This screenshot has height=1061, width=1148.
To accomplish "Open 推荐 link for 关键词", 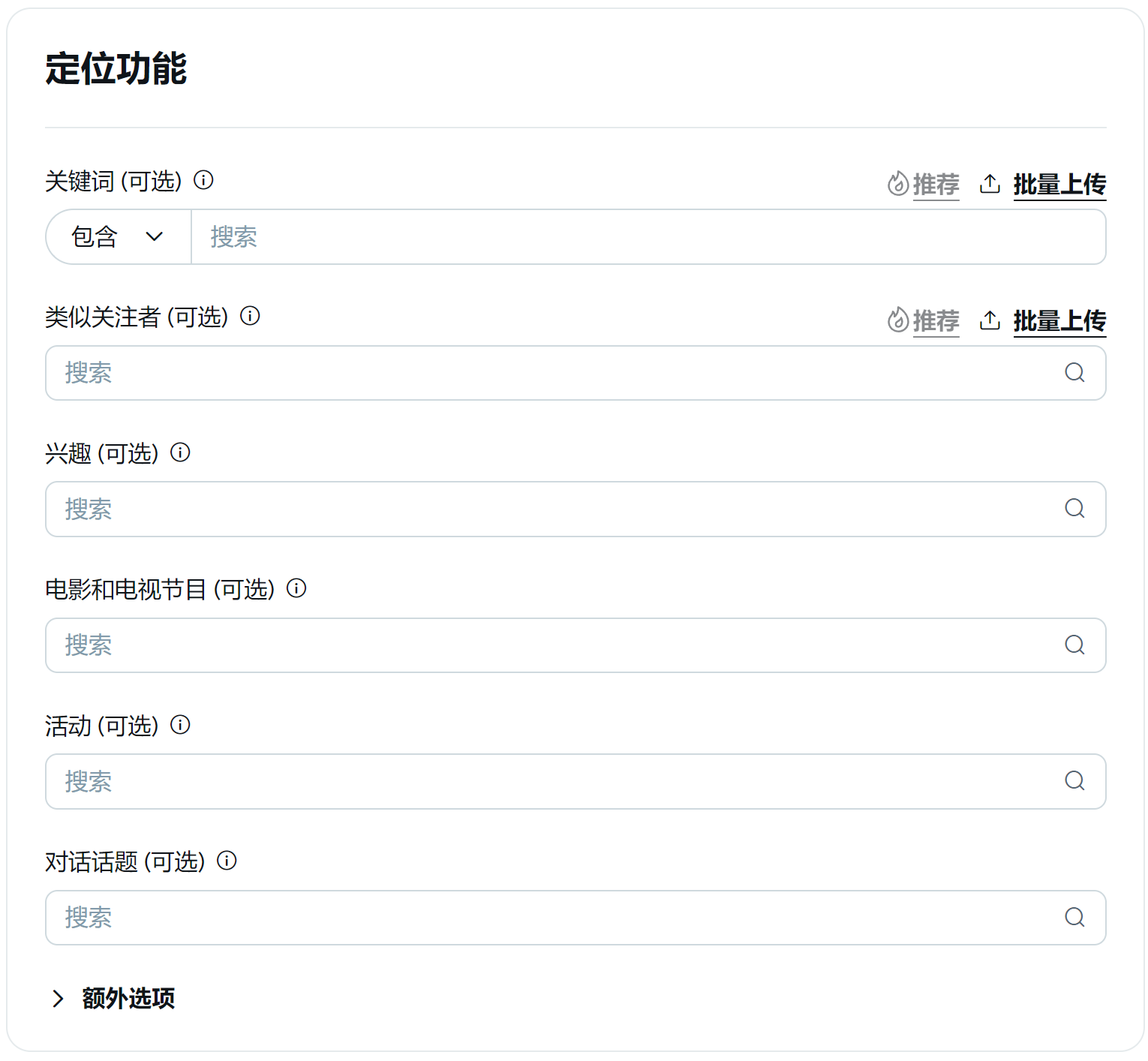I will (936, 185).
